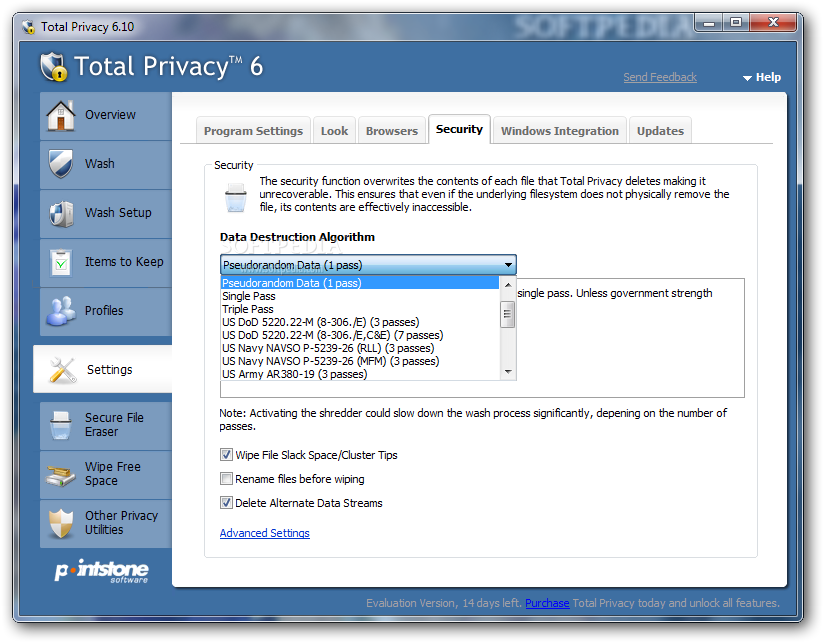Screen dimensions: 824x643
Task: Toggle Delete Alternate Data Streams checkbox
Action: 226,503
